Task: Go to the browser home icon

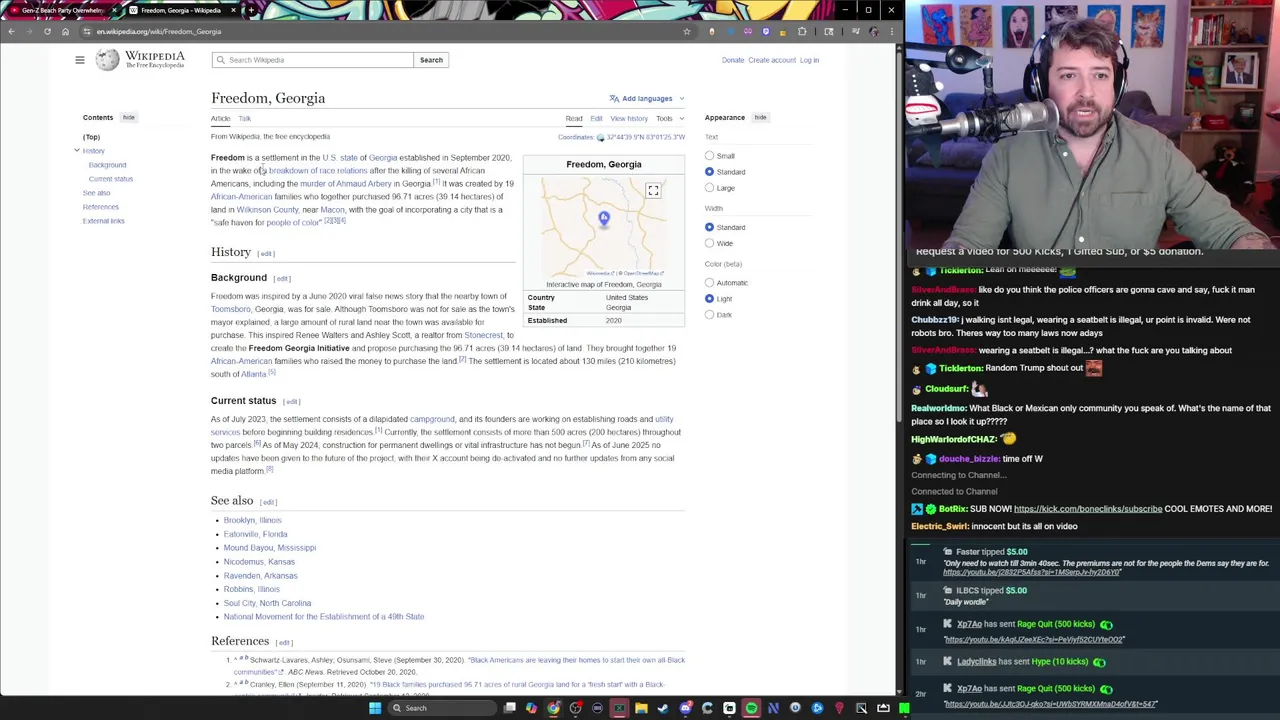Action: tap(65, 31)
